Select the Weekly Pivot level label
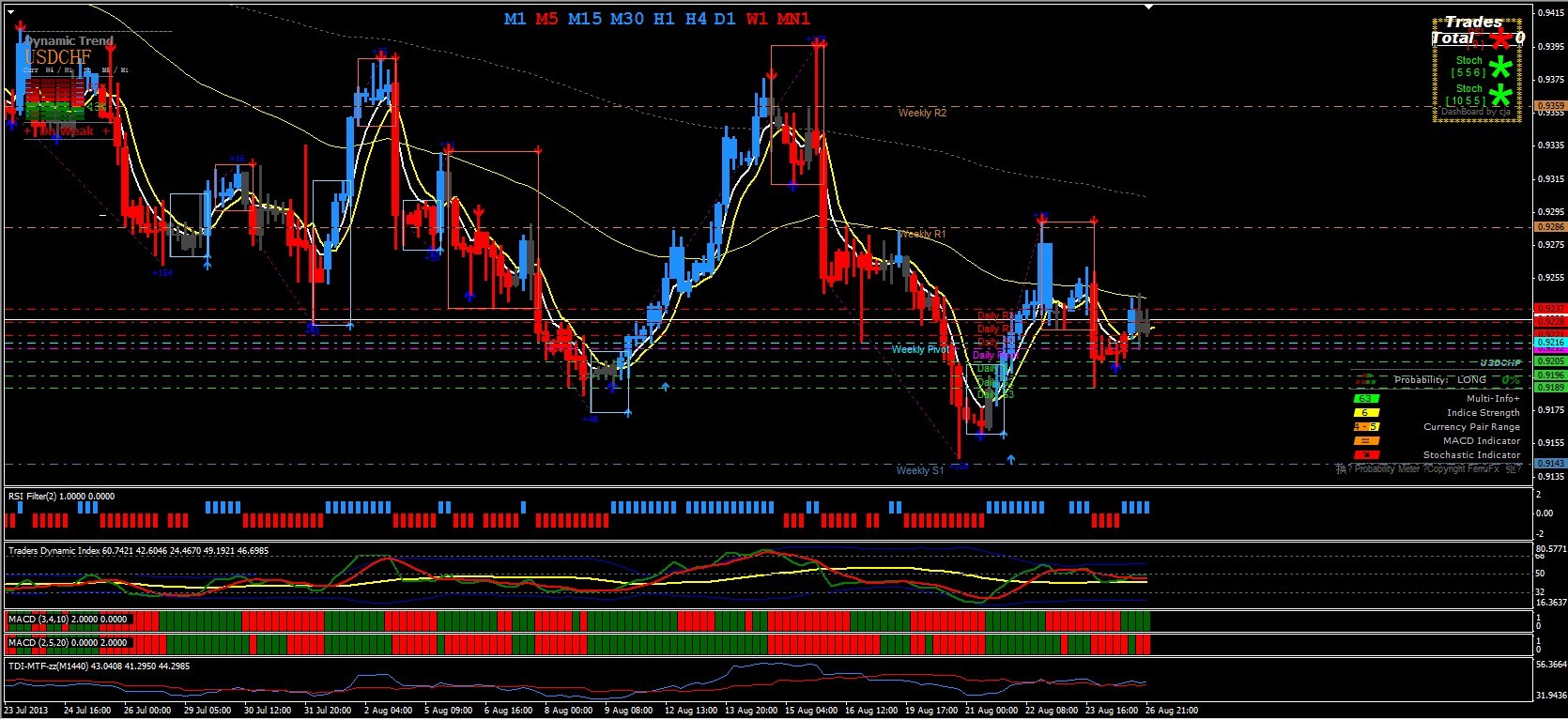This screenshot has width=1568, height=720. click(921, 349)
